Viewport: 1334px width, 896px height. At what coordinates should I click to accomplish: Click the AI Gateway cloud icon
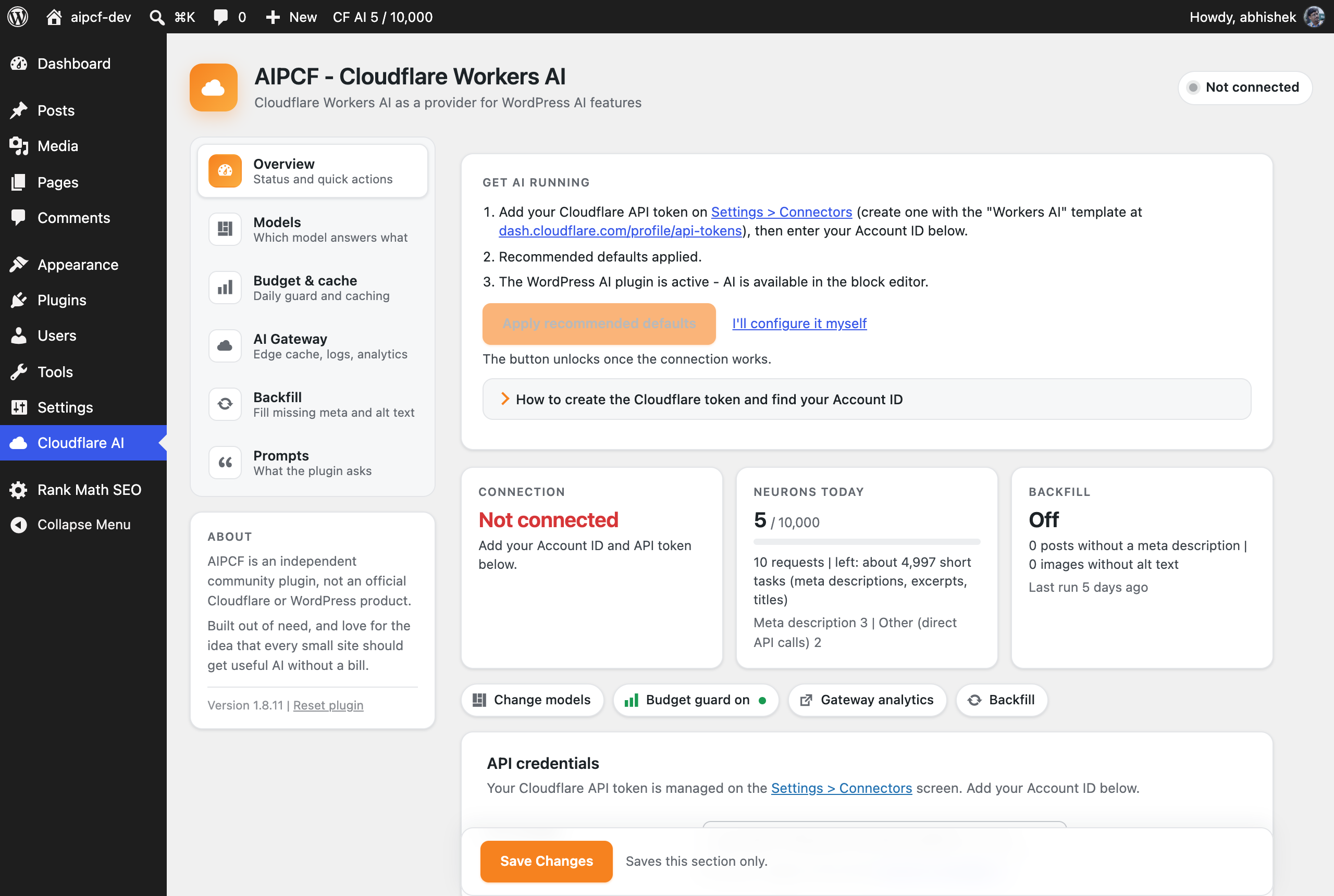coord(225,346)
